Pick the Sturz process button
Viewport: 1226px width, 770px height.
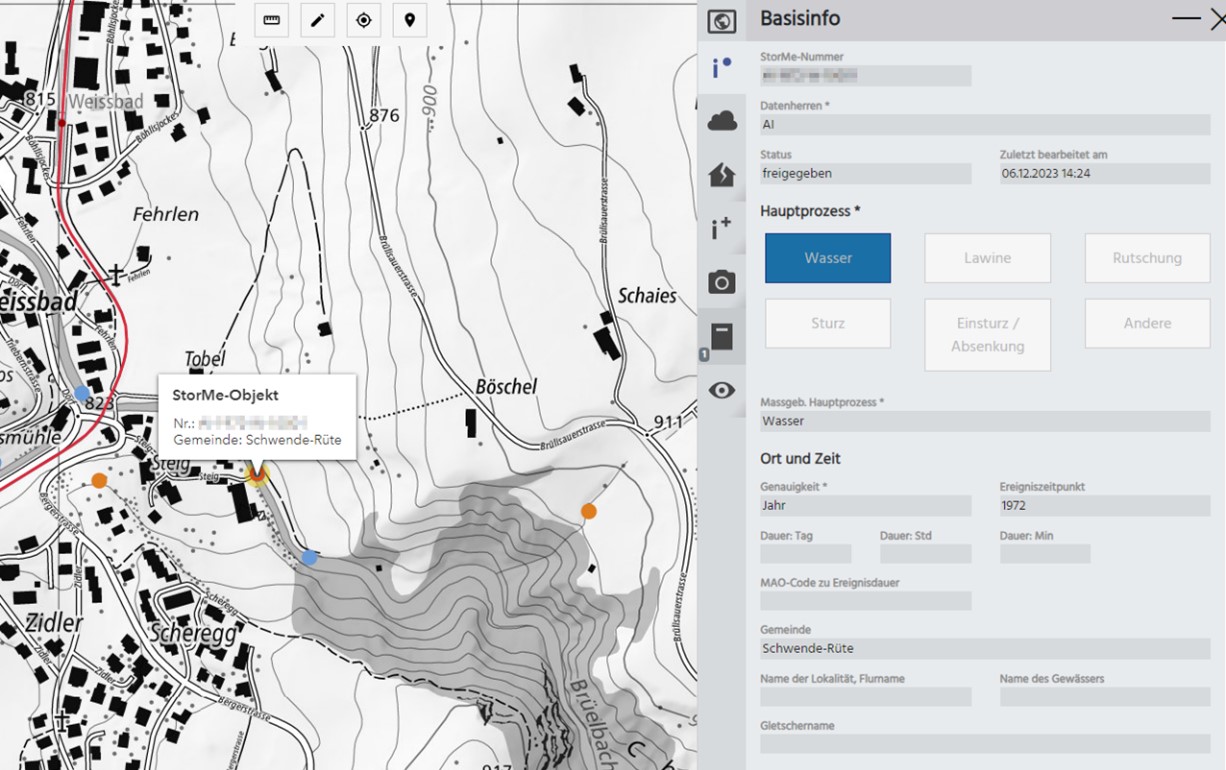[x=828, y=323]
